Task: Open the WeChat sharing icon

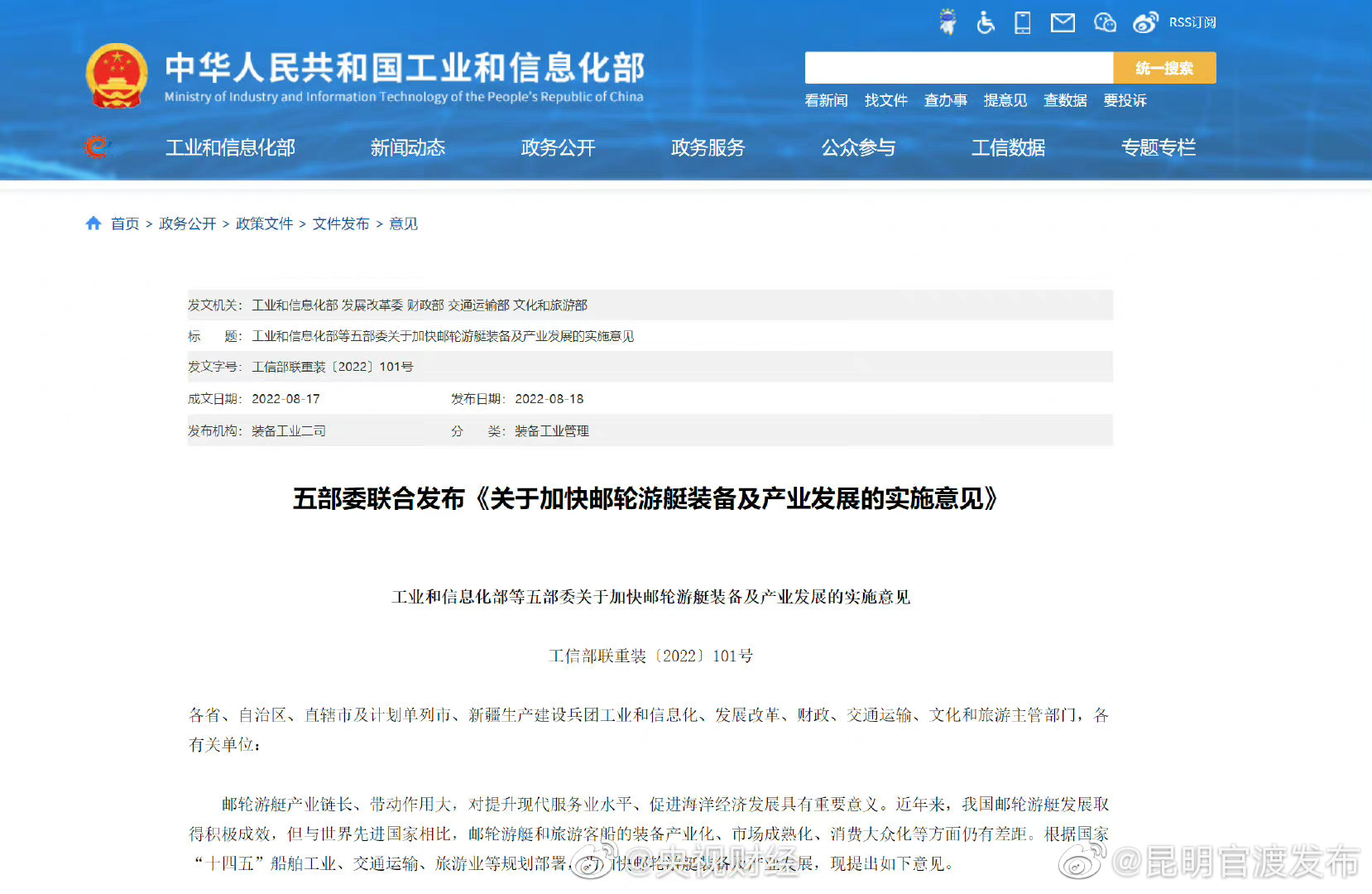Action: click(x=1105, y=22)
